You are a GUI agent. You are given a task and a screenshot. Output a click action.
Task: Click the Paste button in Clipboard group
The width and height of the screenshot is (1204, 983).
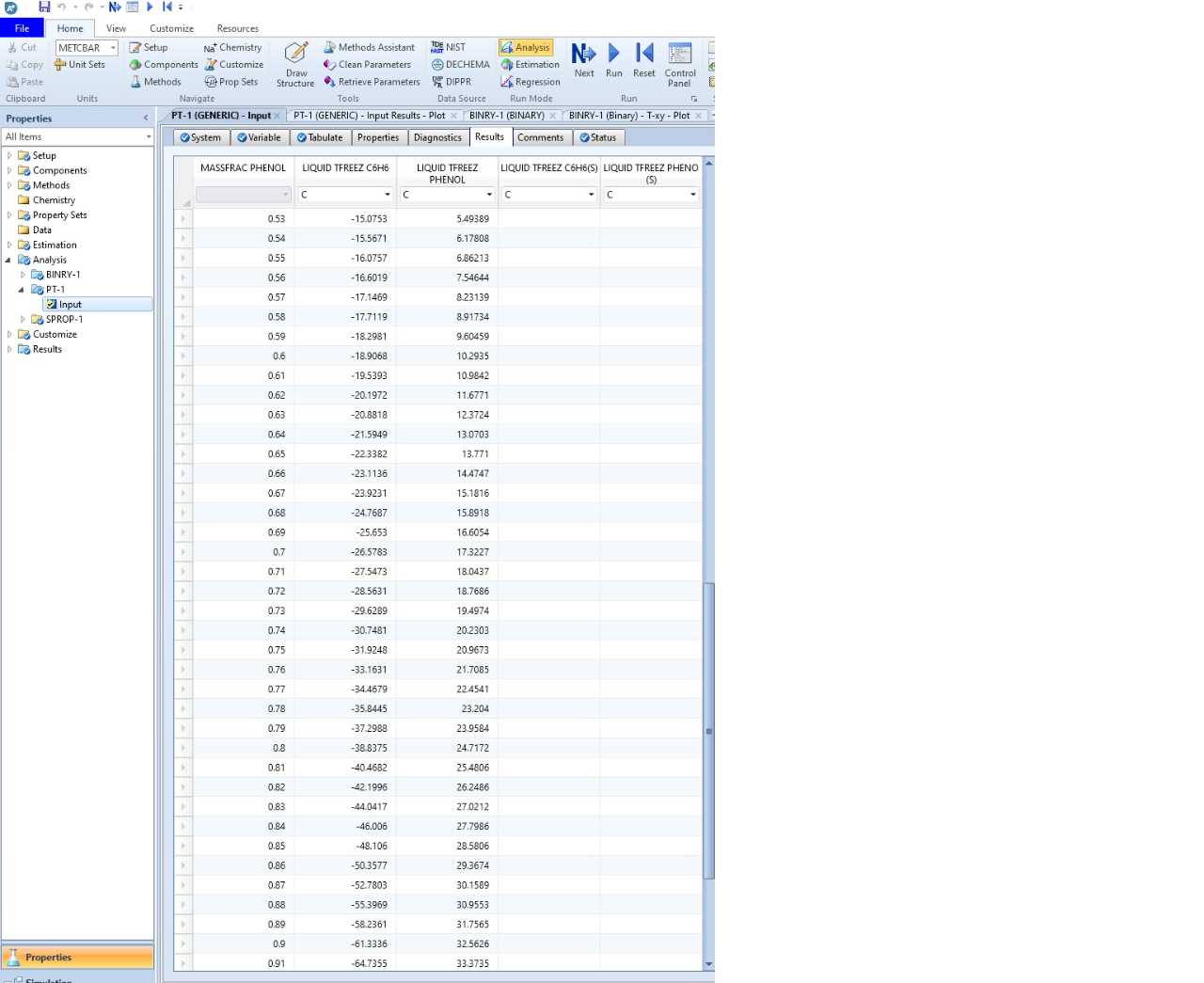coord(24,82)
